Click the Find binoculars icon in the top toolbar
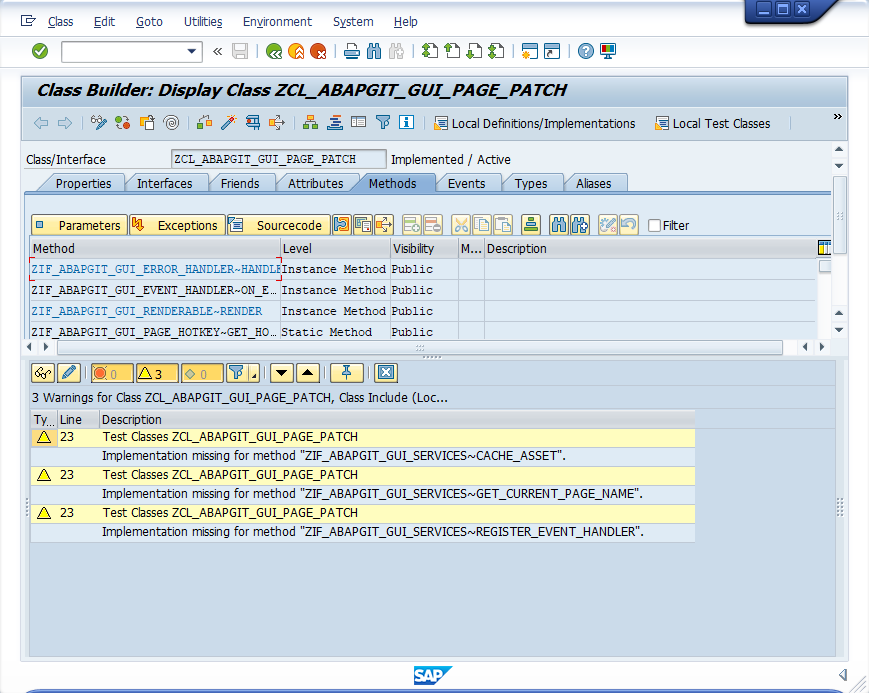Viewport: 869px width, 693px height. click(374, 52)
